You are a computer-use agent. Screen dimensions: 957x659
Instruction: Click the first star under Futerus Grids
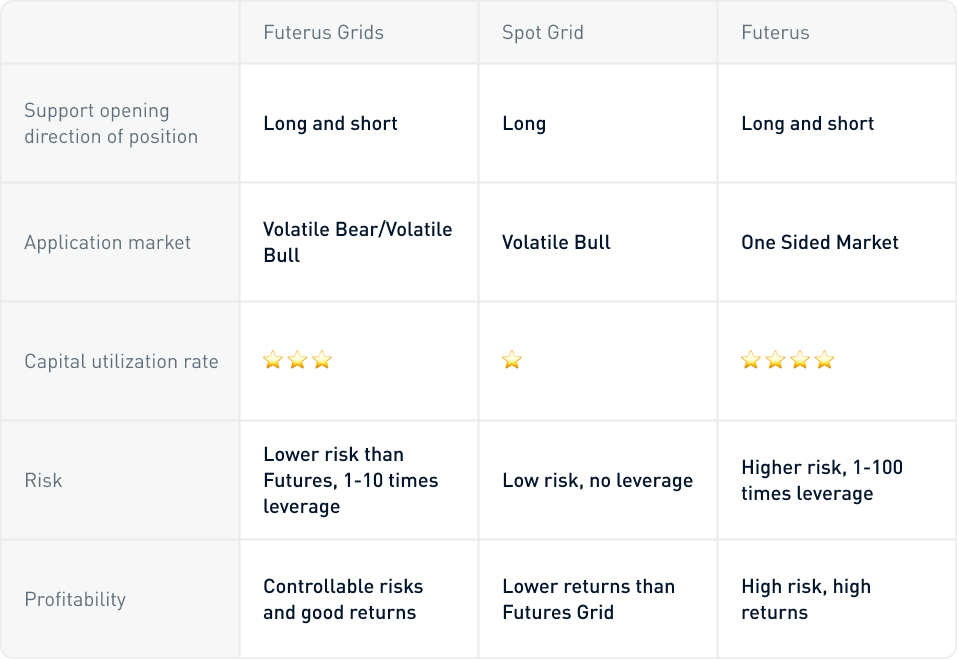(273, 360)
